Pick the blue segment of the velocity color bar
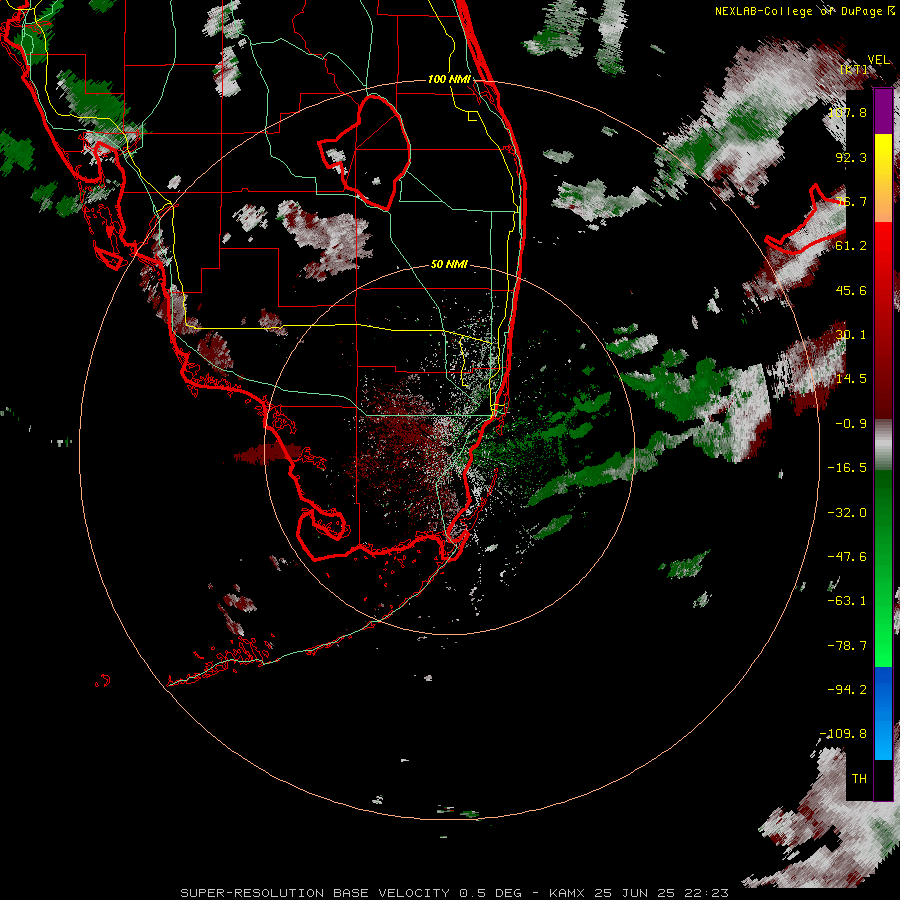The image size is (900, 900). (x=883, y=713)
